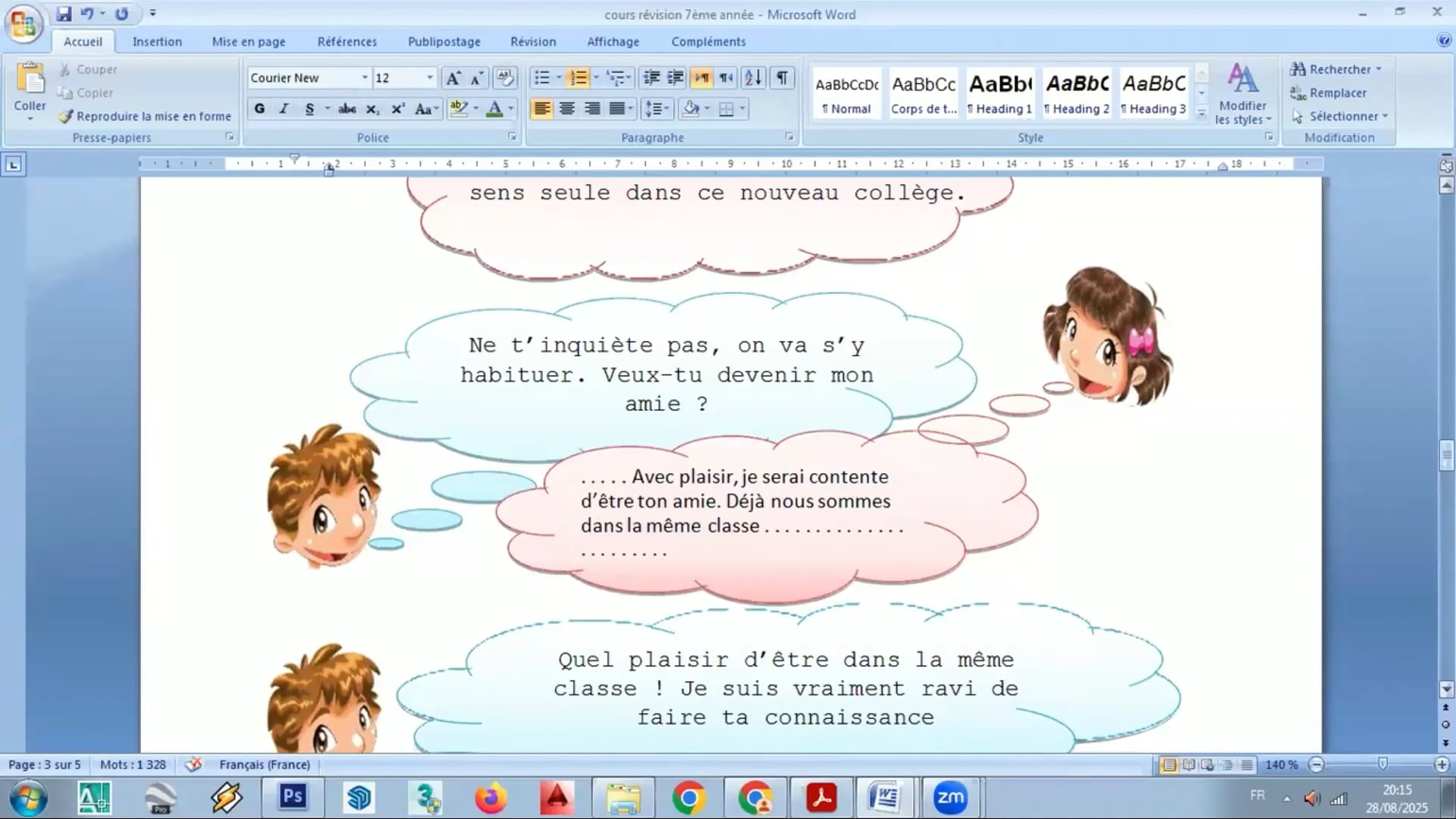Click Photoshop icon in Windows taskbar
The width and height of the screenshot is (1456, 819).
click(x=293, y=797)
